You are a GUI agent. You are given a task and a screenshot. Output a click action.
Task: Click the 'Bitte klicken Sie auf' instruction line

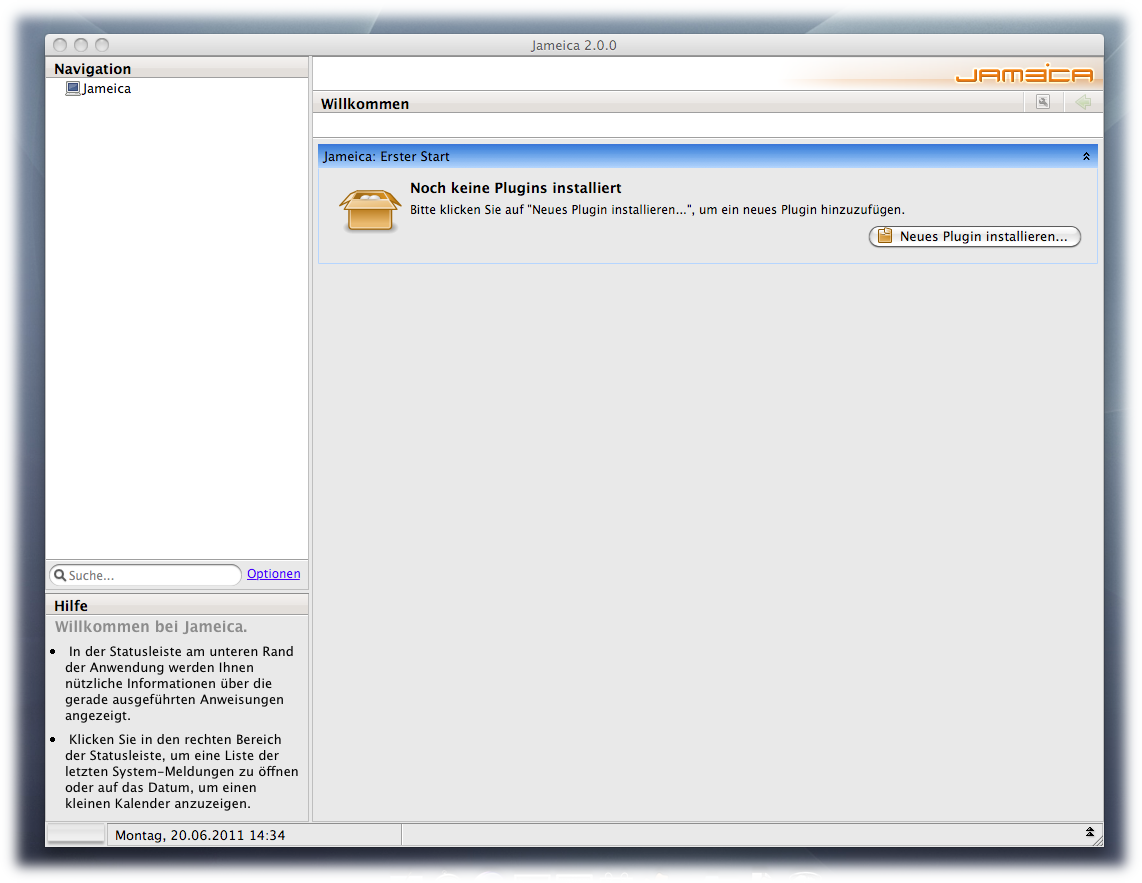pos(657,210)
